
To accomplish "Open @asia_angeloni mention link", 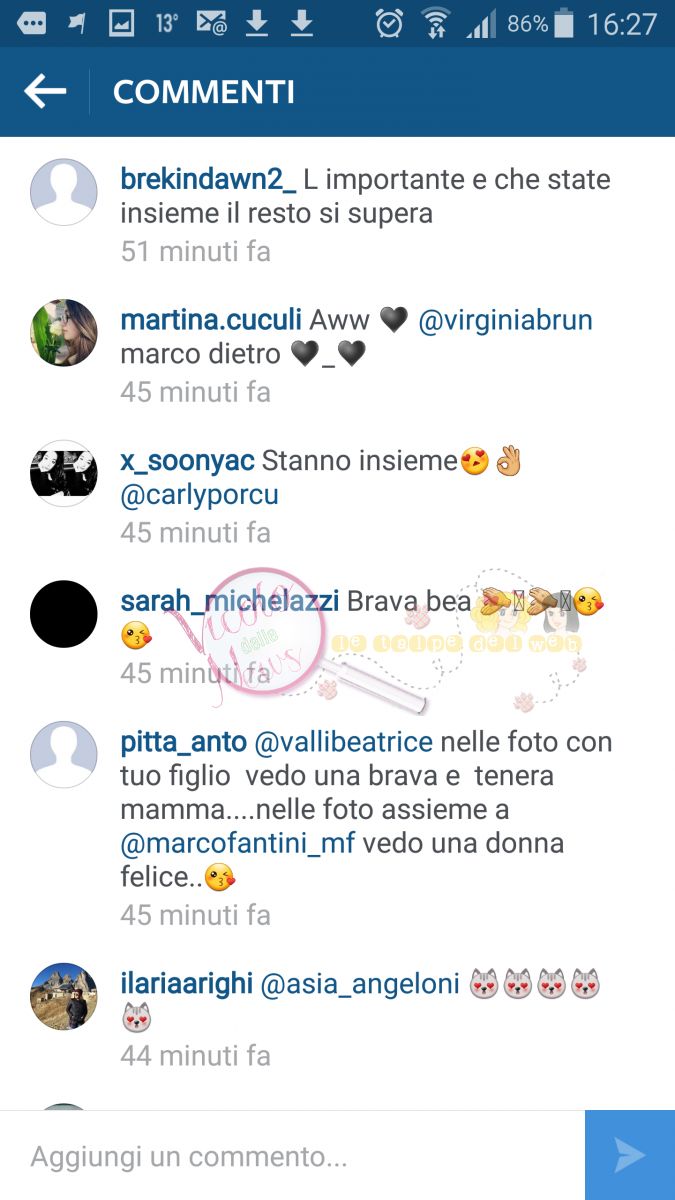I will tap(360, 984).
